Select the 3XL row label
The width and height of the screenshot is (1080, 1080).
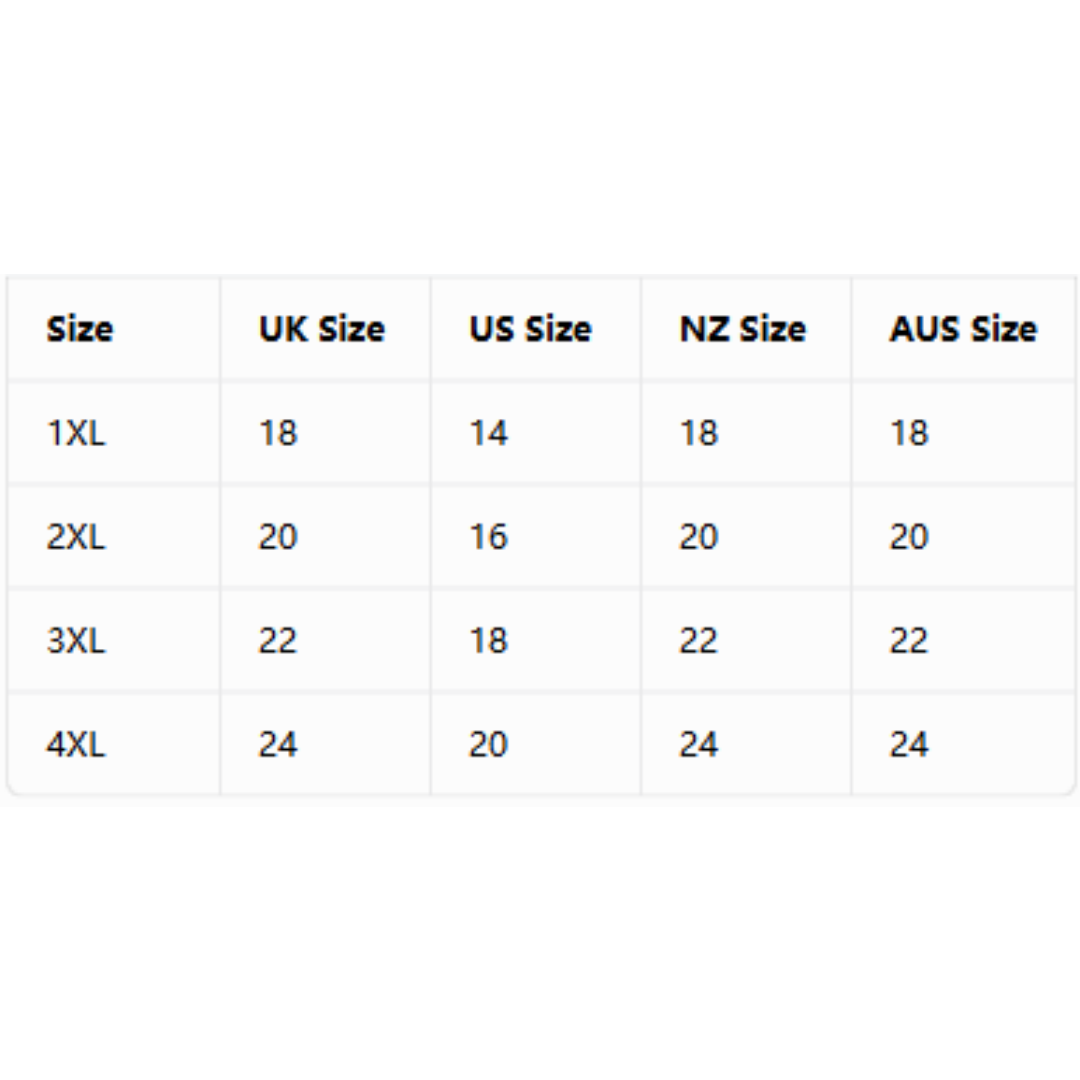[76, 641]
